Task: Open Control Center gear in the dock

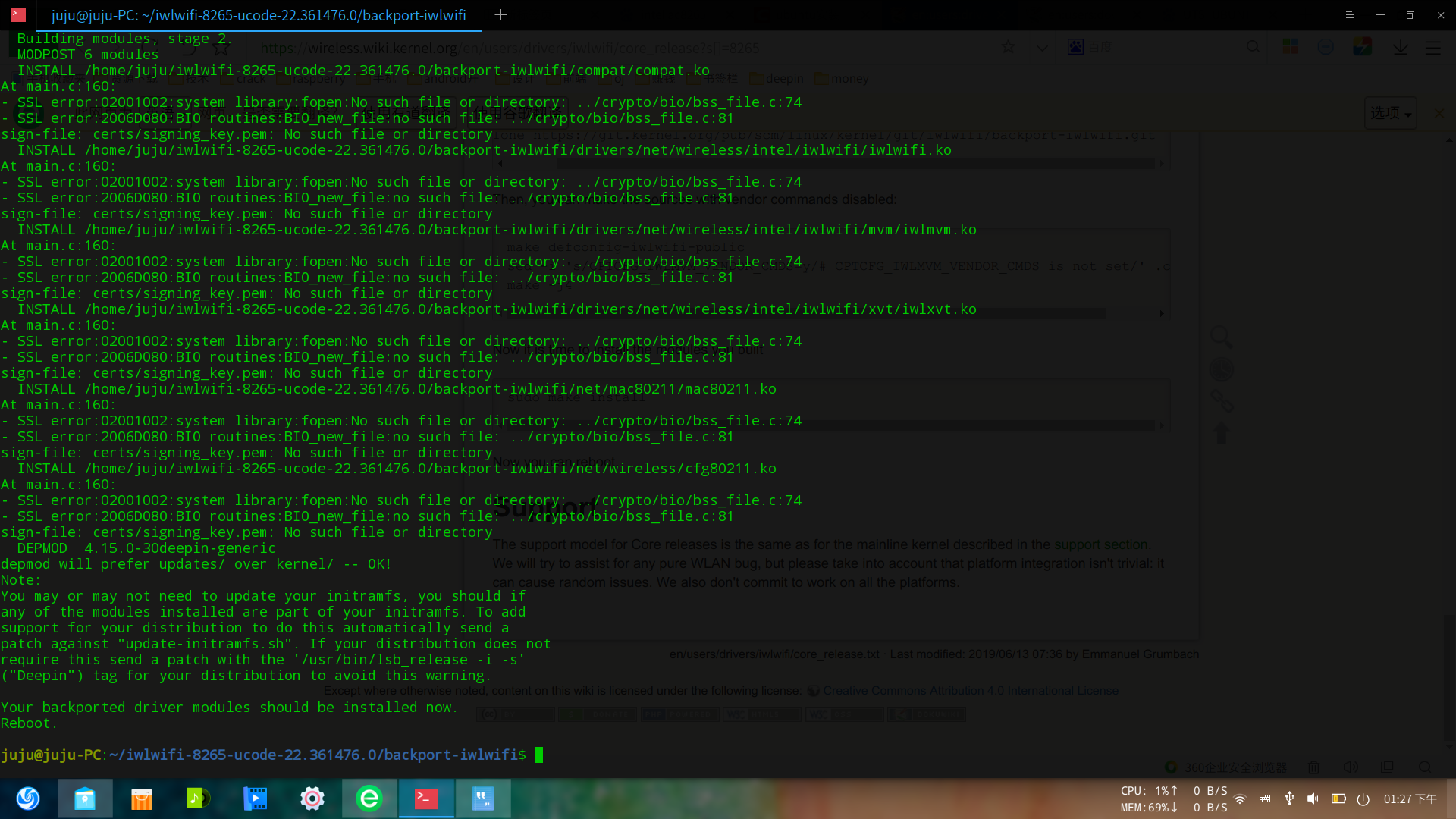Action: coord(312,799)
